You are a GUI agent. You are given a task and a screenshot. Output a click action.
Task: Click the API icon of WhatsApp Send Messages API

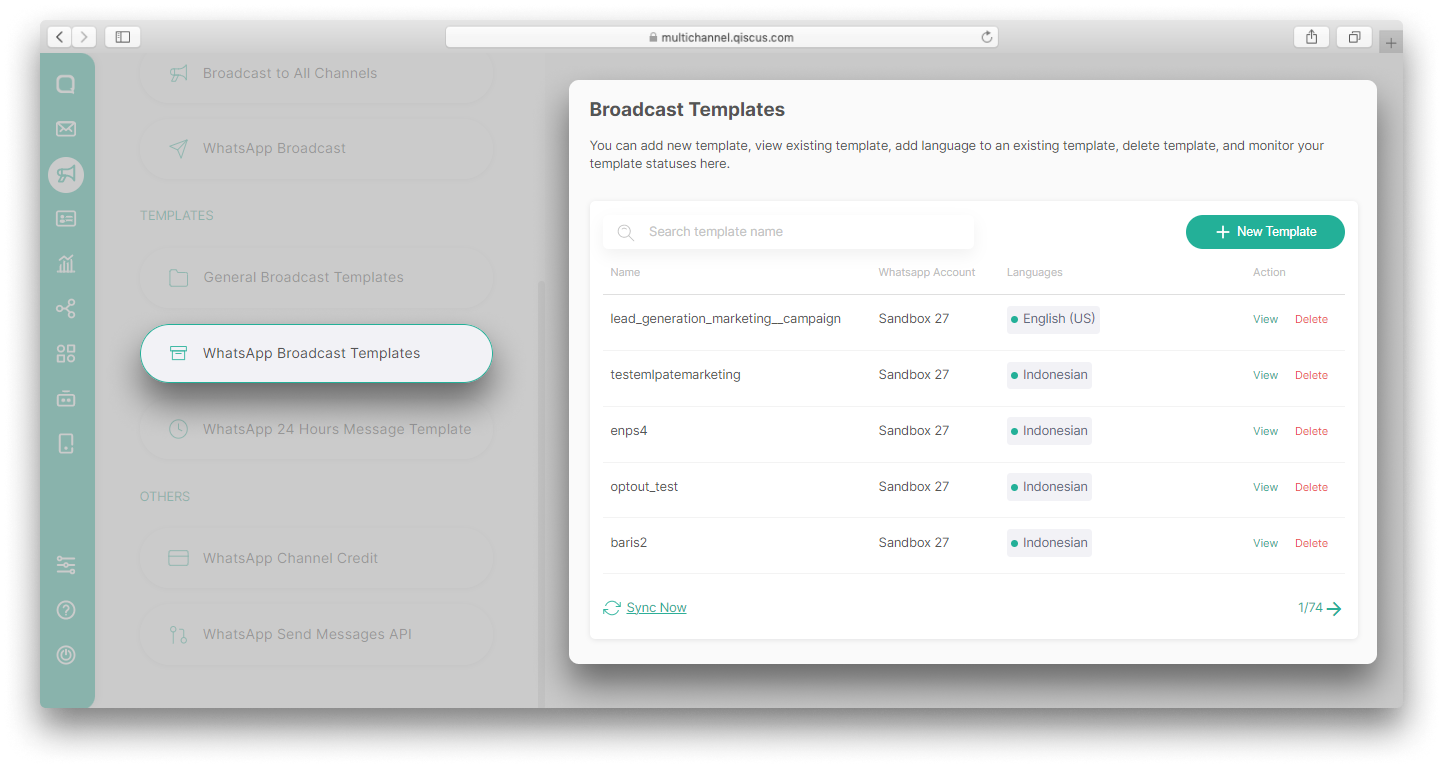(x=179, y=634)
